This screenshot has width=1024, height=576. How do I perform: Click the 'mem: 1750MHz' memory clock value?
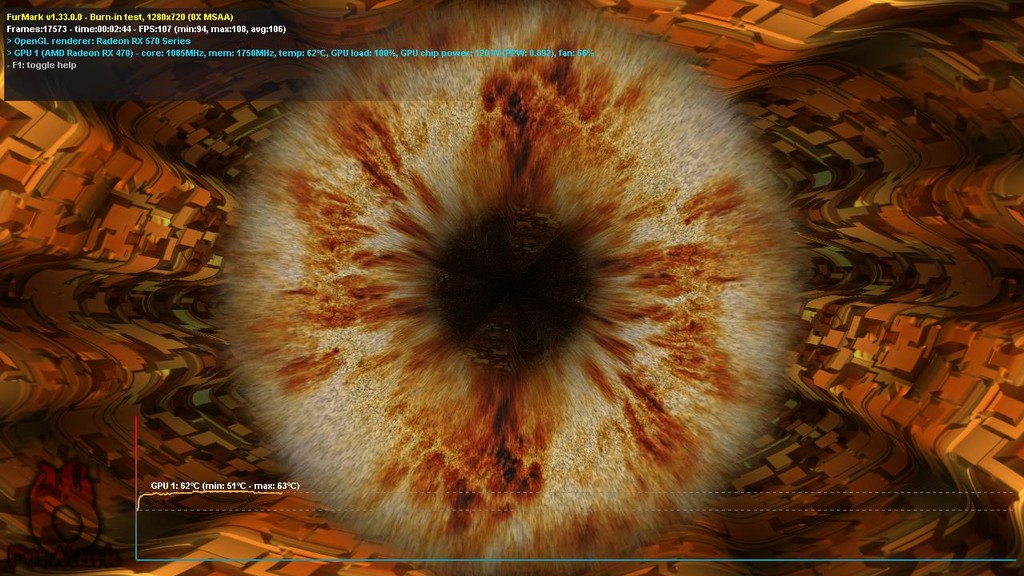(242, 53)
